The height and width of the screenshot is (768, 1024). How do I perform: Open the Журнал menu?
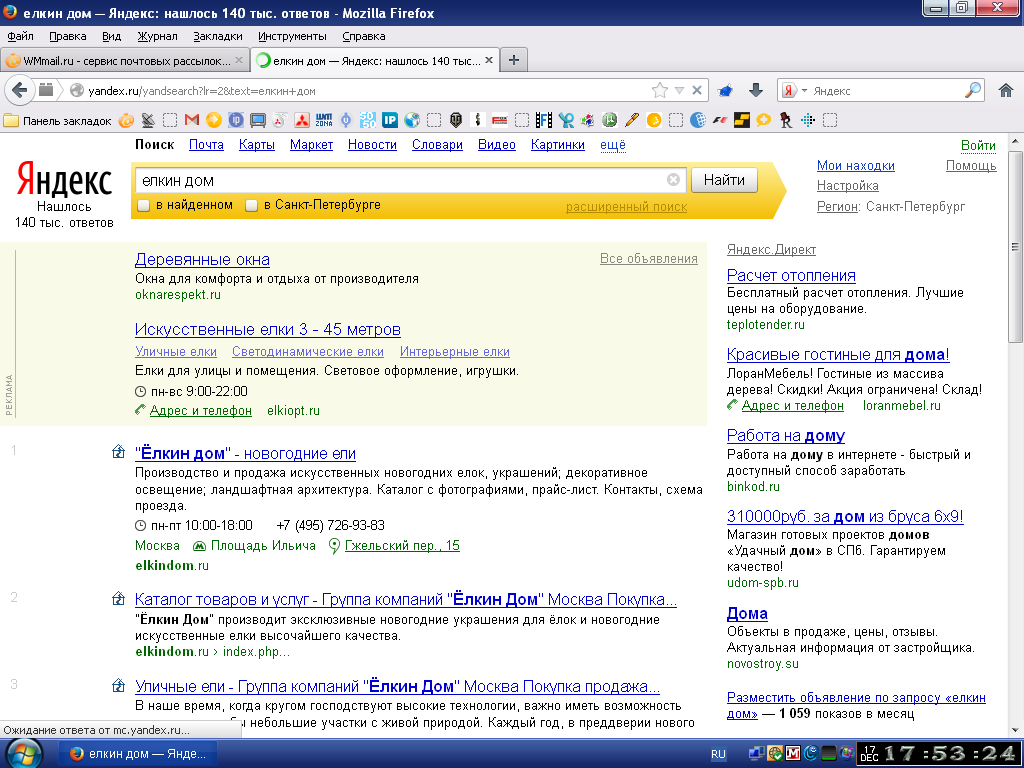point(157,36)
